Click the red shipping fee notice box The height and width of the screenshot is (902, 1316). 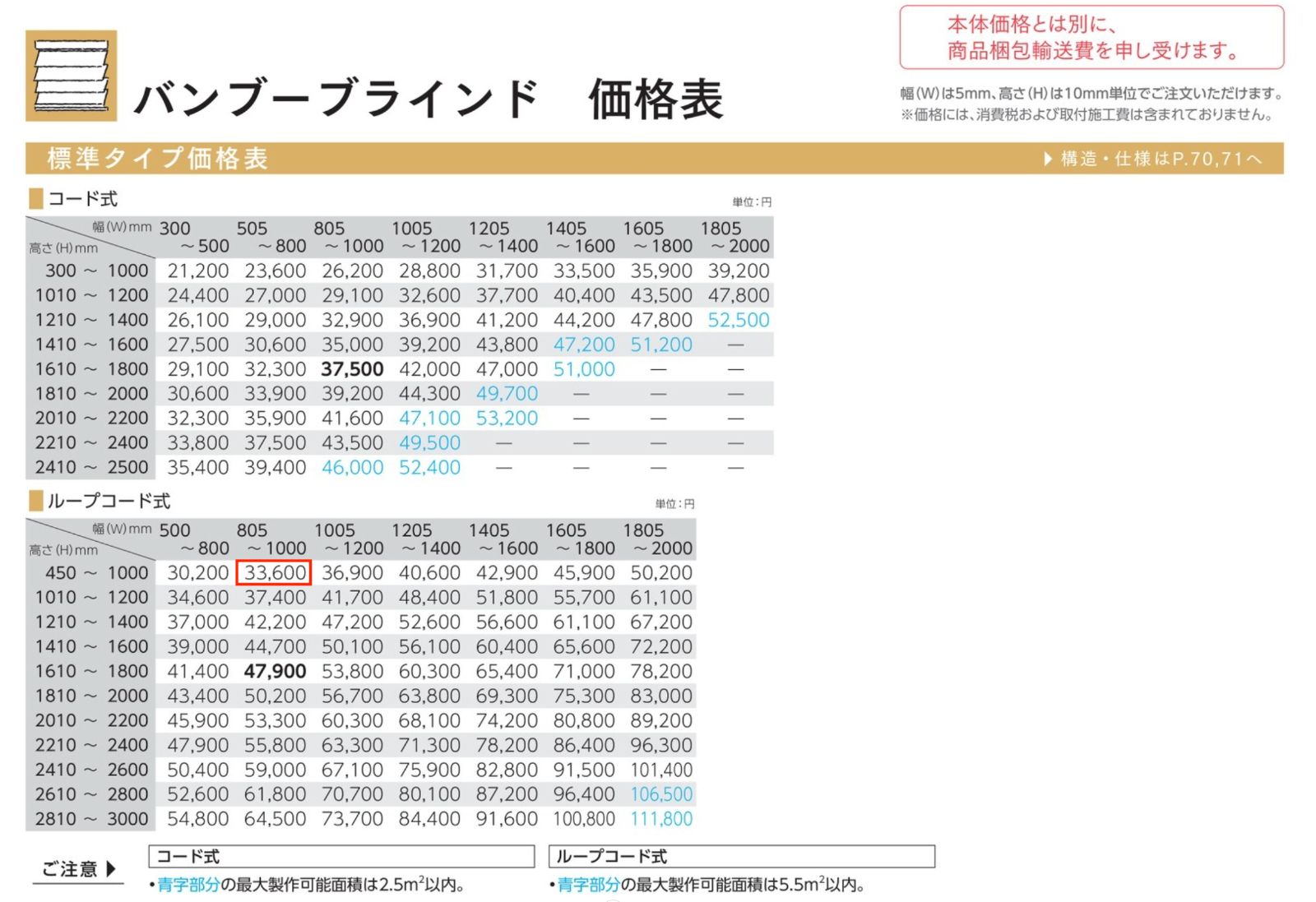1092,37
